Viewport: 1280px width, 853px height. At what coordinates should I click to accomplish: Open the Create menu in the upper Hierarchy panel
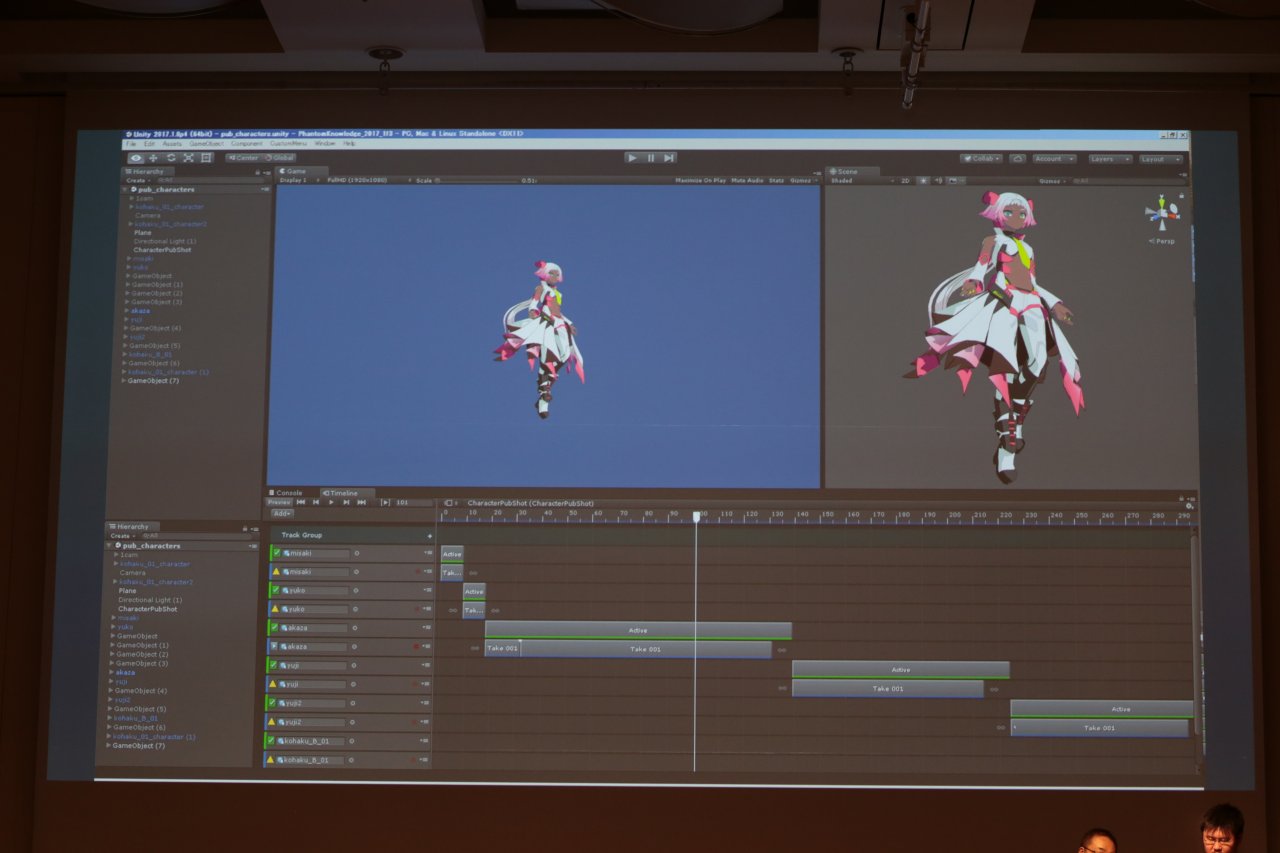(137, 180)
